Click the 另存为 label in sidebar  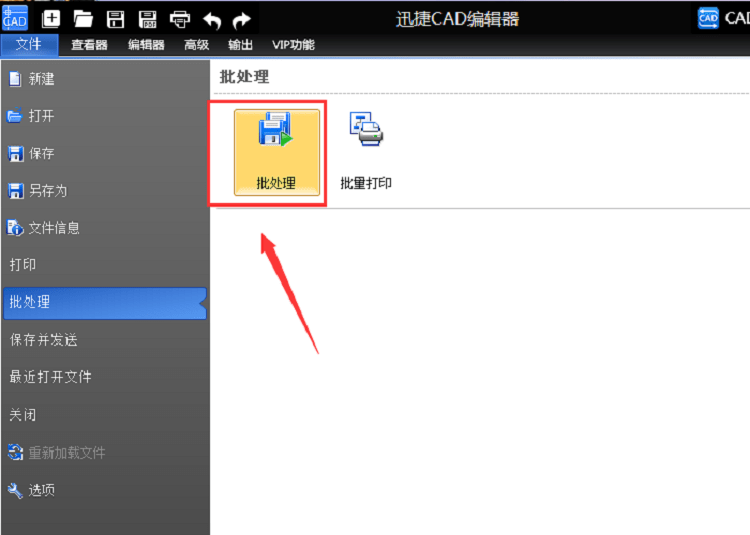48,191
